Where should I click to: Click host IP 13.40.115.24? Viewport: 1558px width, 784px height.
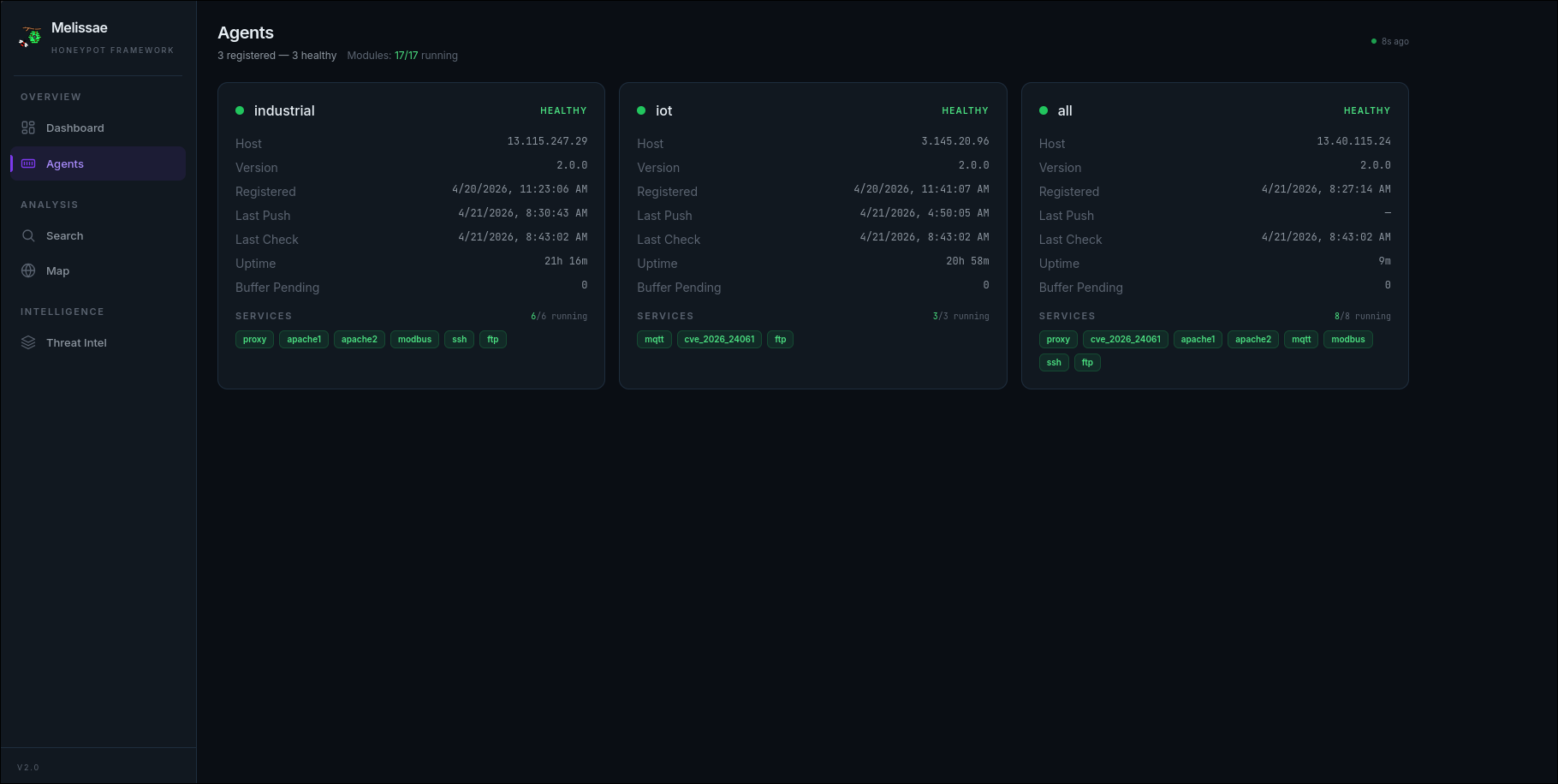pos(1353,141)
